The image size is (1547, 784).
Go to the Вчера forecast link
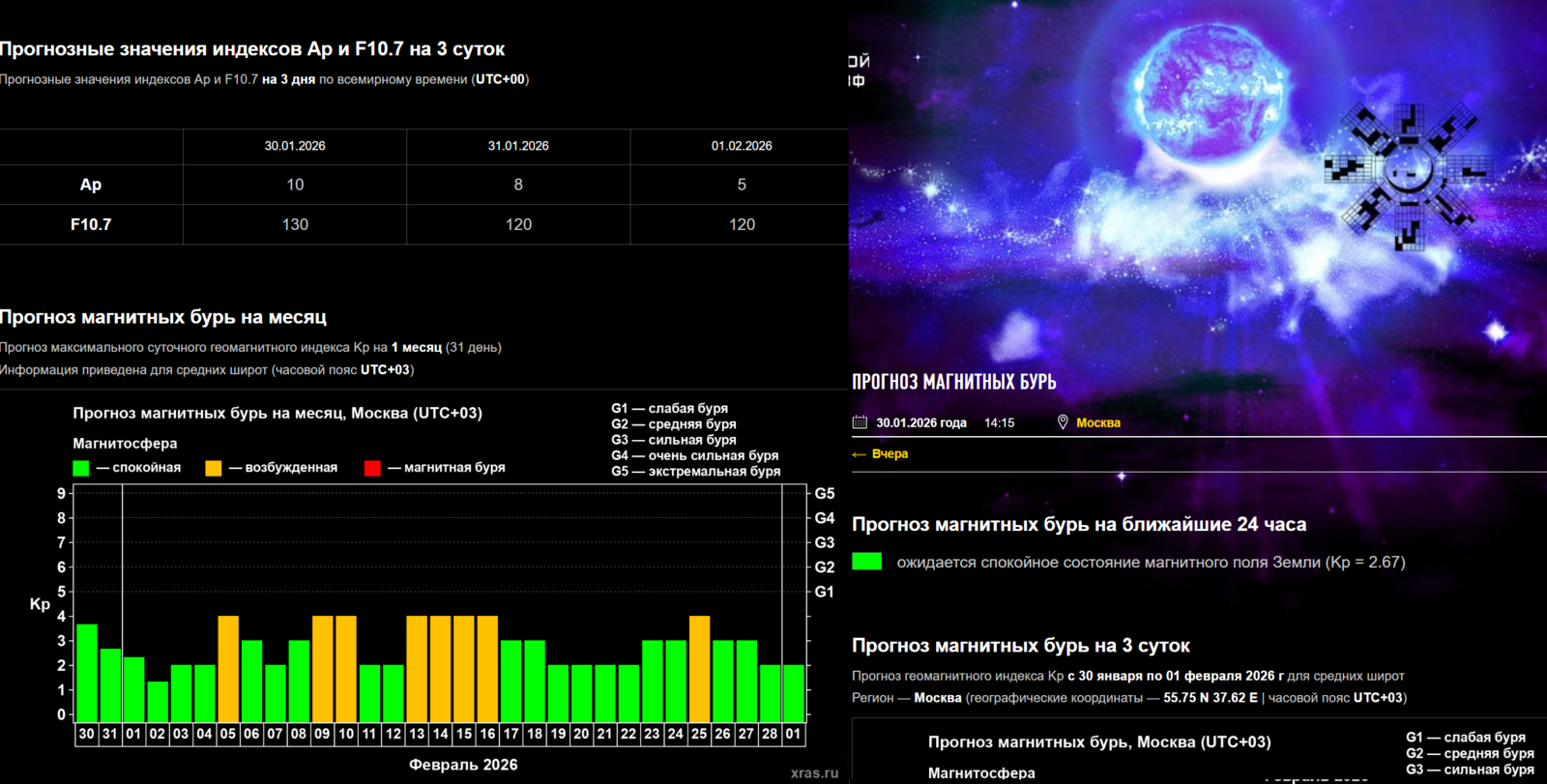(x=890, y=454)
